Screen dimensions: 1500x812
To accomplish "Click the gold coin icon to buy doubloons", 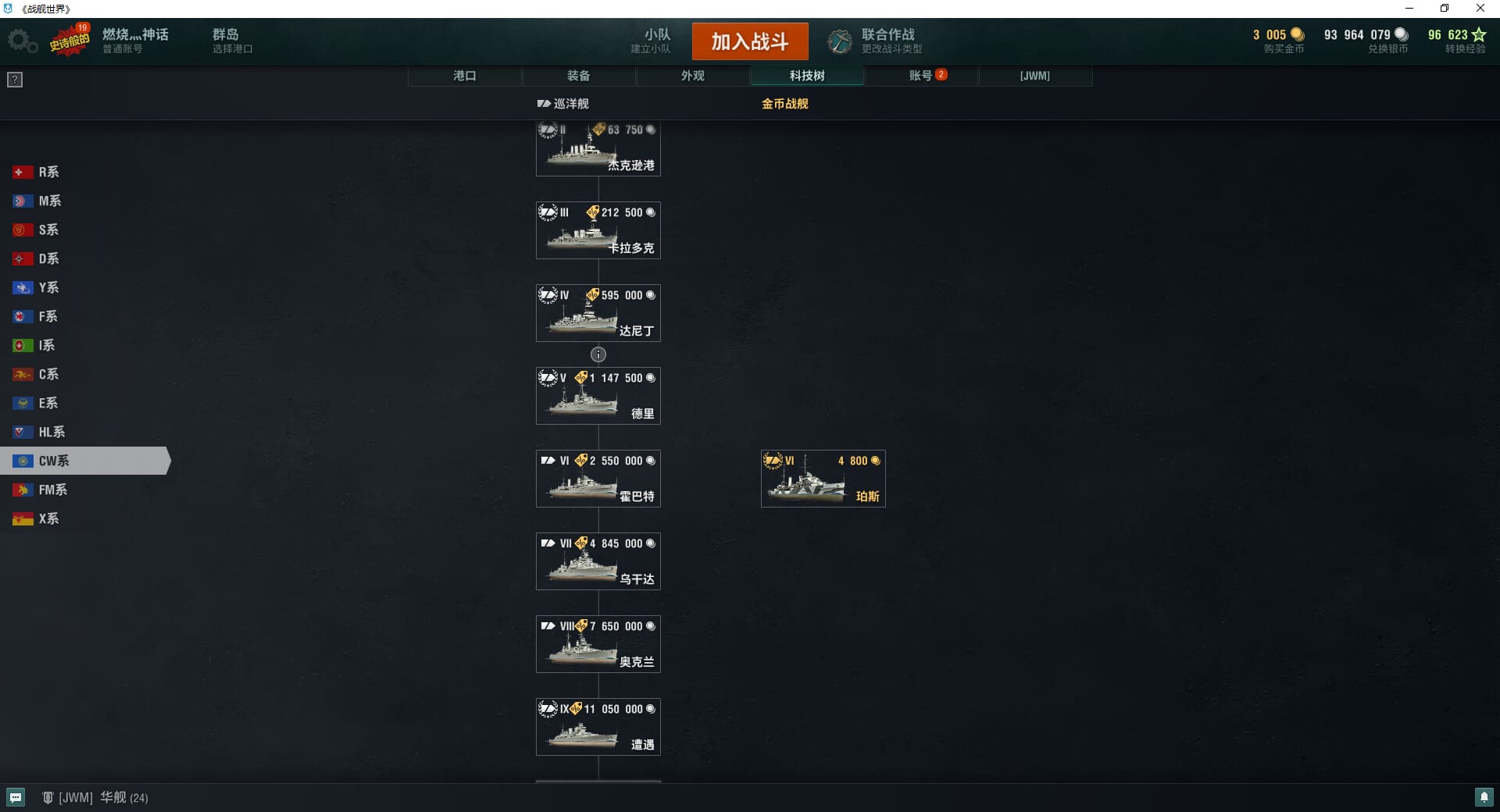I will coord(1298,34).
